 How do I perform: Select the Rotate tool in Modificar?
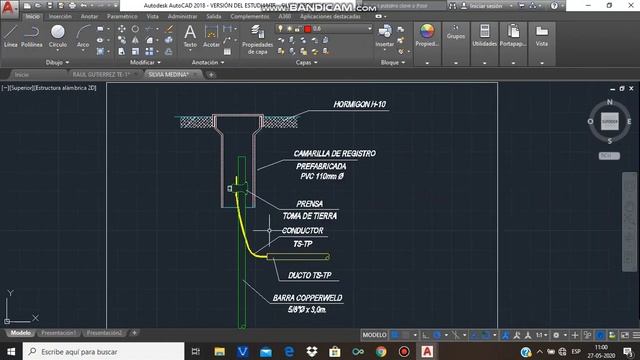click(135, 29)
